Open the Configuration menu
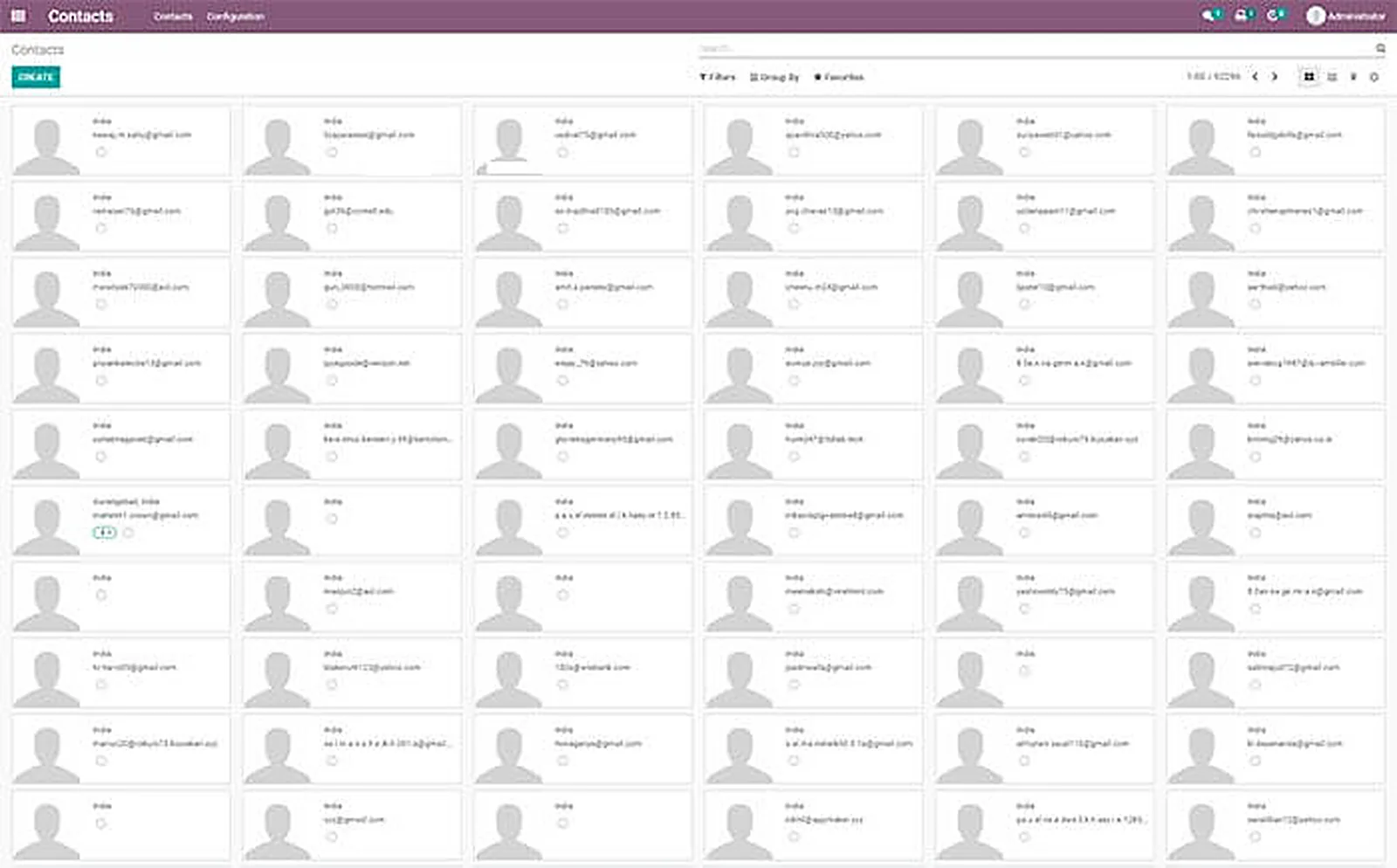This screenshot has height=868, width=1397. [x=235, y=17]
